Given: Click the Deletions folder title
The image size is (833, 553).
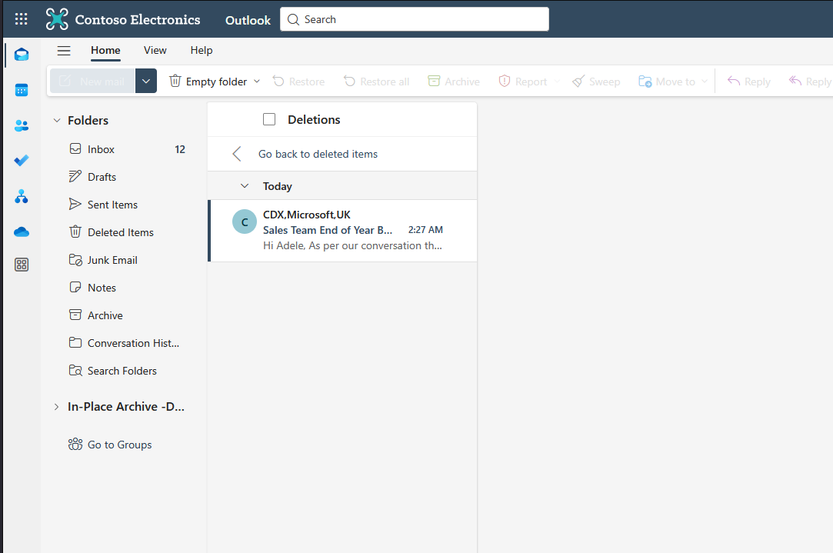Looking at the screenshot, I should pyautogui.click(x=314, y=120).
